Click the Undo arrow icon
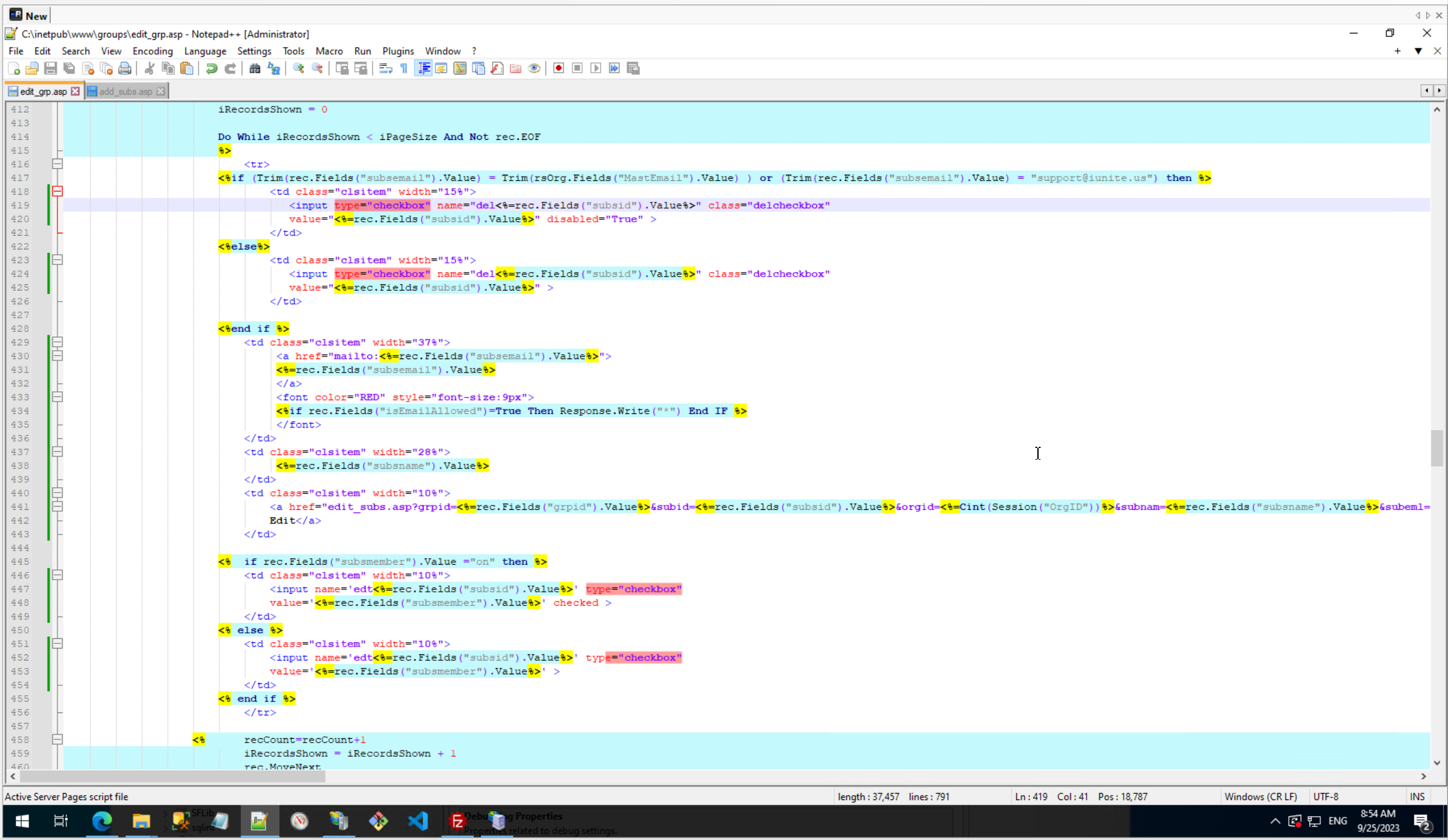 click(x=211, y=68)
